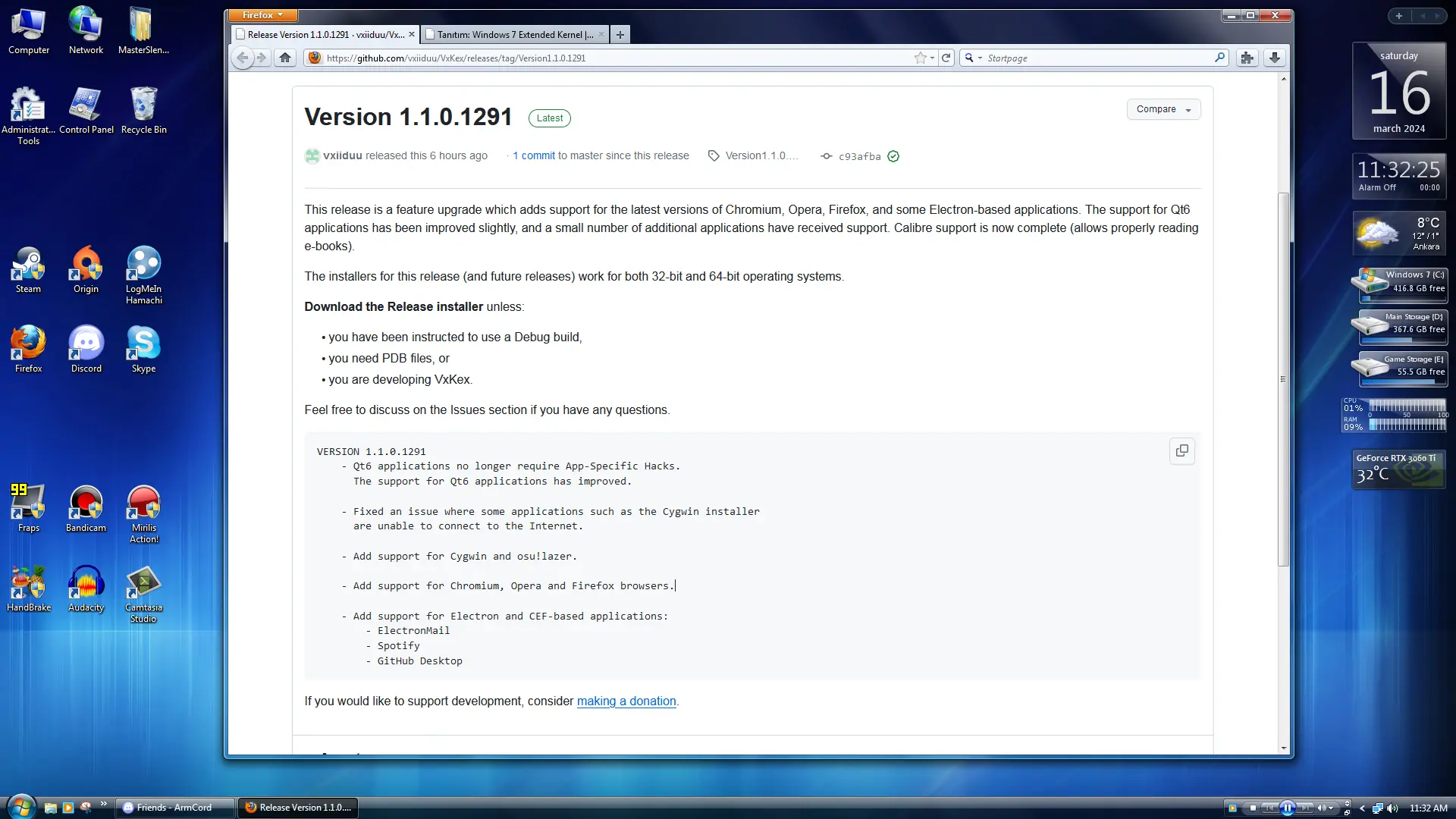Image resolution: width=1456 pixels, height=819 pixels.
Task: Launch Camtasia Studio shortcut
Action: [x=143, y=594]
